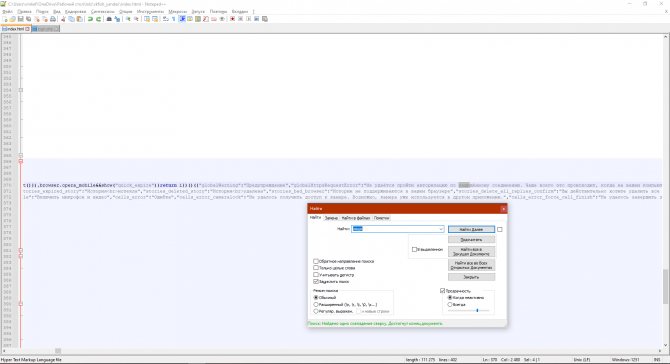Click the 'Найти далее' button
The height and width of the screenshot is (364, 670).
pyautogui.click(x=471, y=229)
